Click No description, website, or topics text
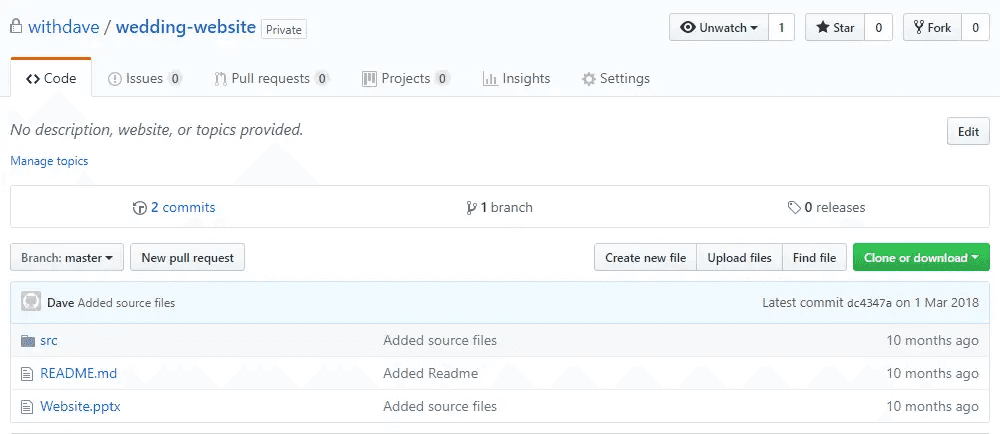Image resolution: width=1000 pixels, height=434 pixels. tap(157, 131)
